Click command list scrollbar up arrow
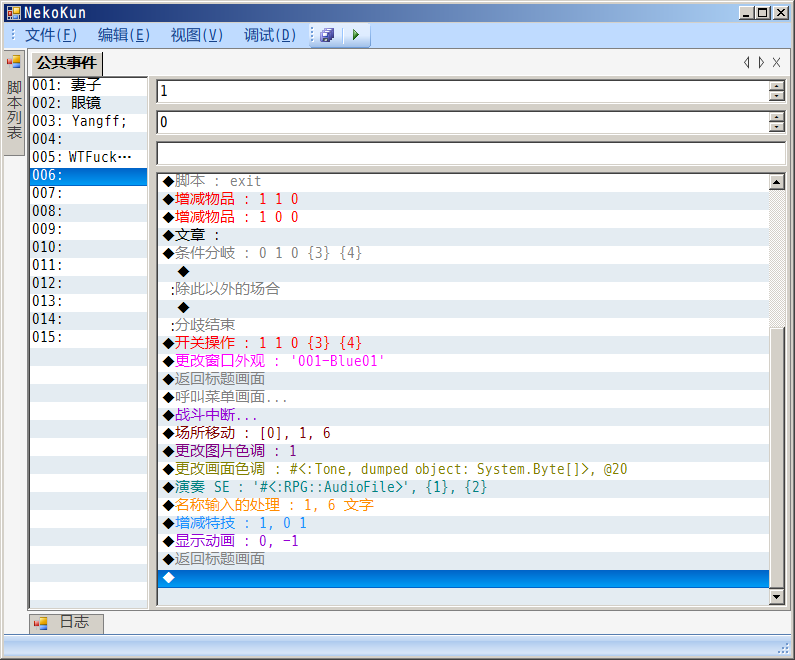 (777, 182)
